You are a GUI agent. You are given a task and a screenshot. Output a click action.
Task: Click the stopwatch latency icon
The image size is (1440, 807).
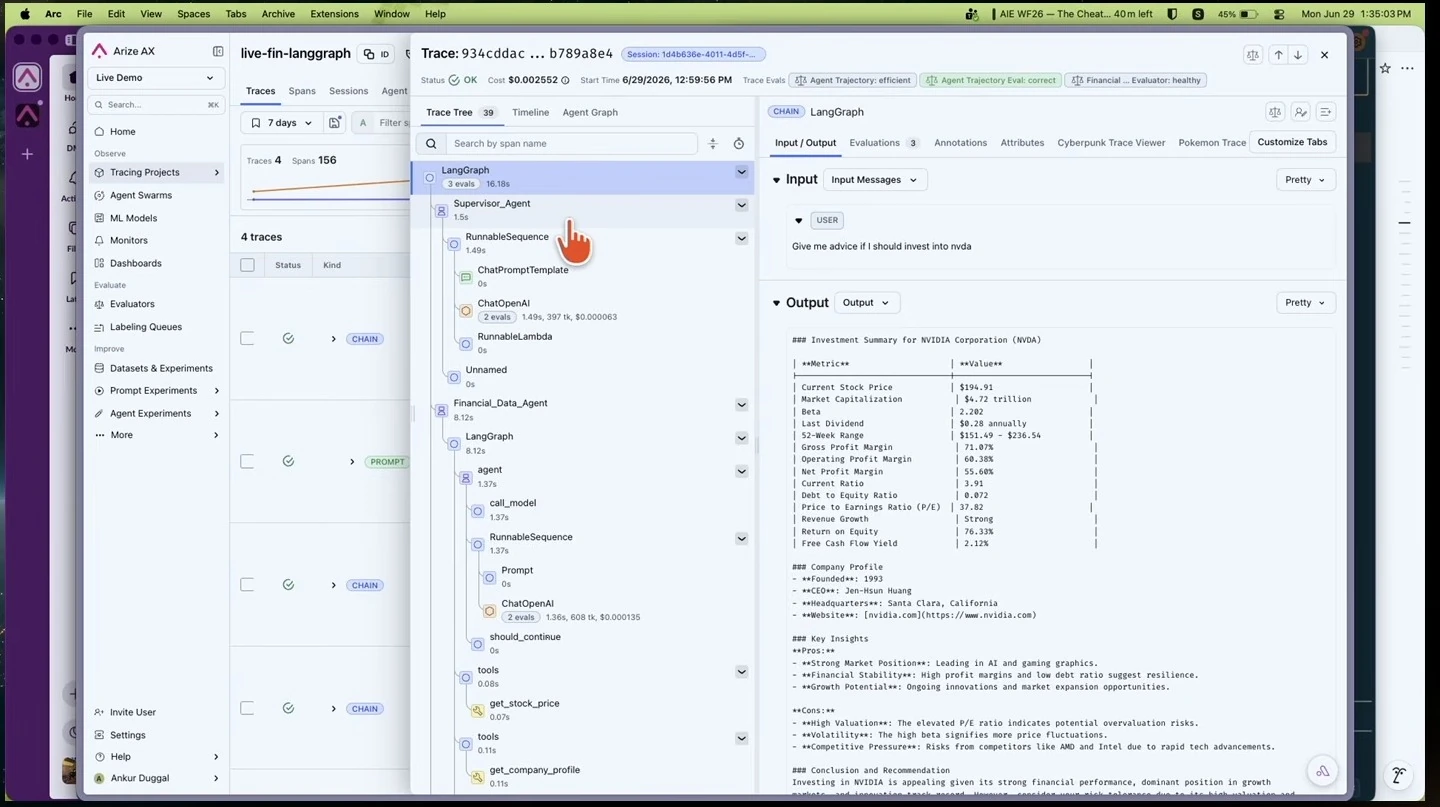tap(739, 143)
